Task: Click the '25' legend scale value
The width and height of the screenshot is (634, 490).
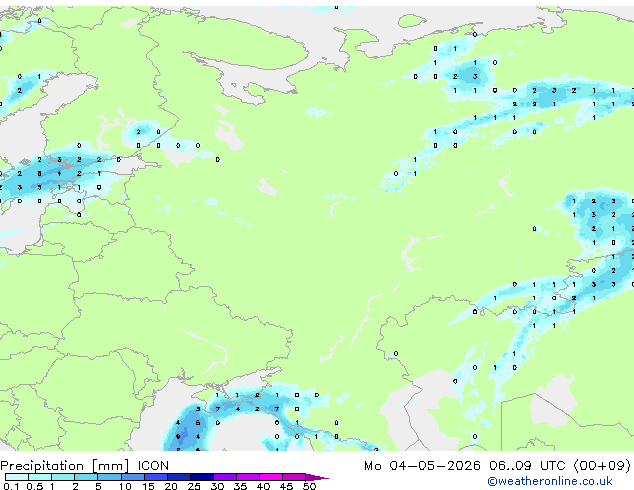Action: coord(194,486)
